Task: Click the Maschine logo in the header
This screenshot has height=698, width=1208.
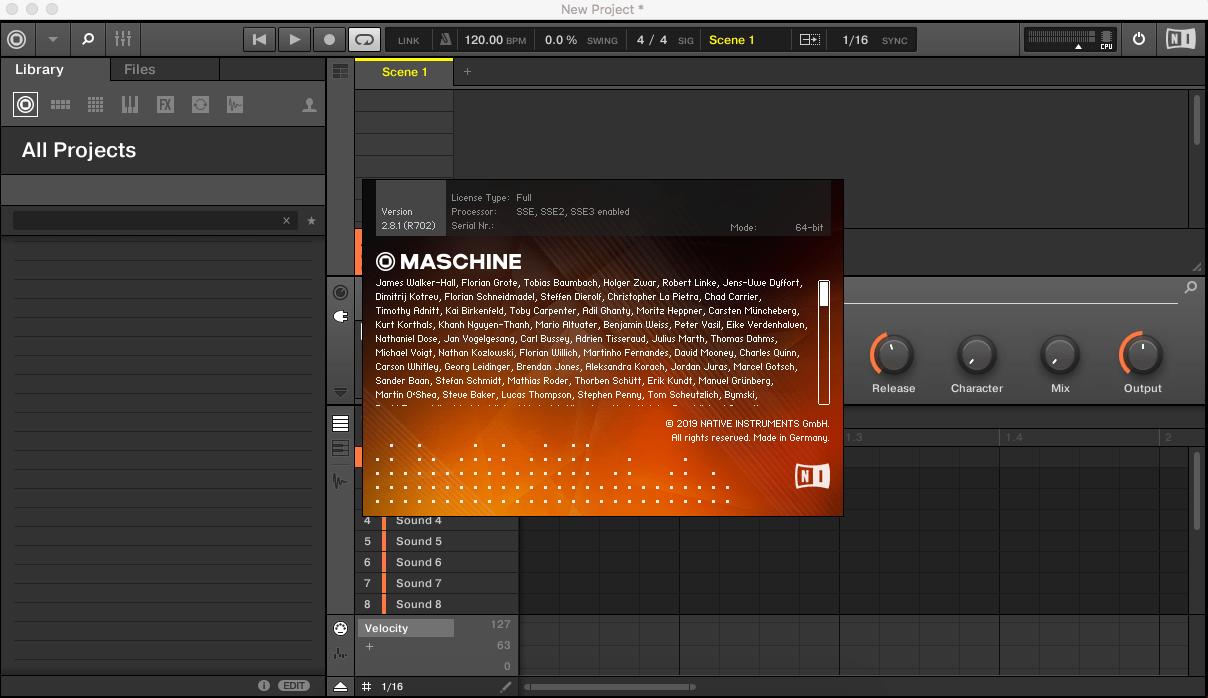Action: (17, 40)
